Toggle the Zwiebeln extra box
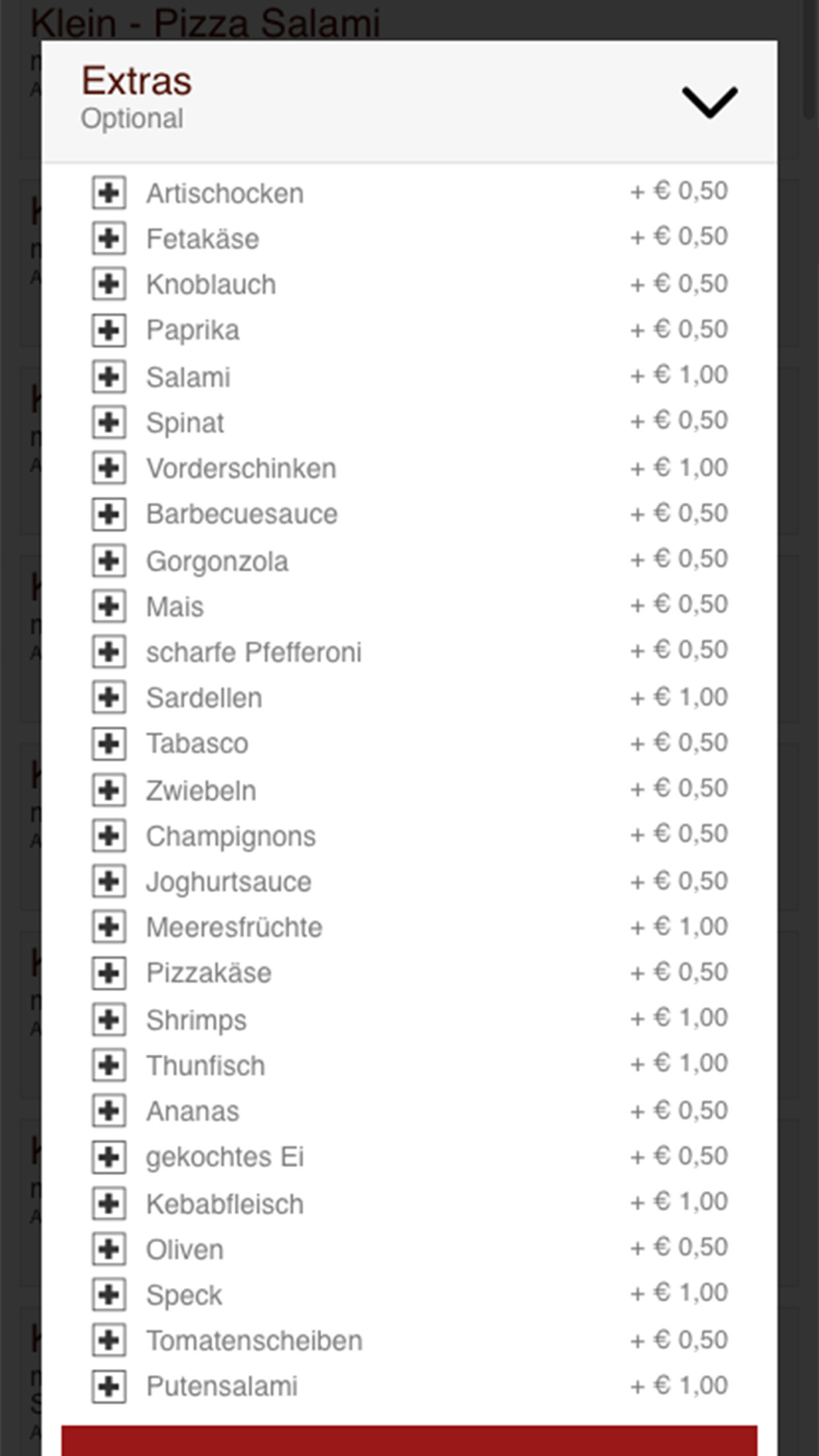This screenshot has width=819, height=1456. pyautogui.click(x=109, y=790)
